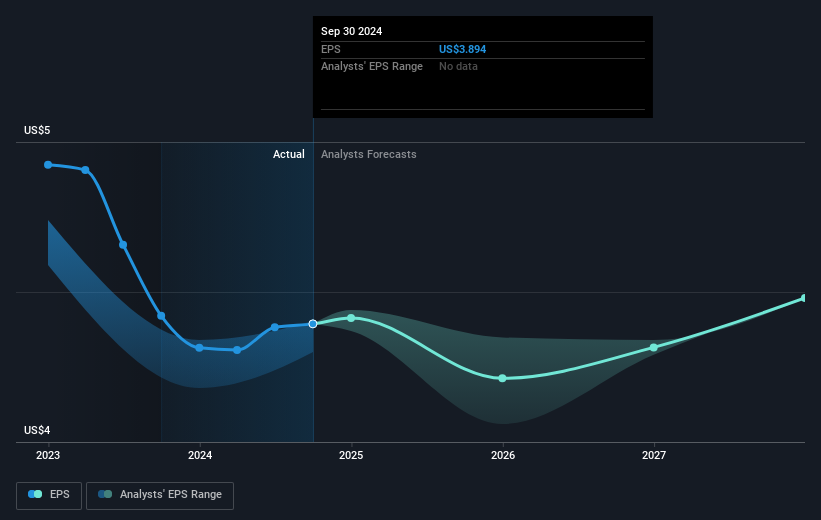This screenshot has width=821, height=520.
Task: Click the 'EPS' row label in tooltip
Action: pyautogui.click(x=330, y=49)
